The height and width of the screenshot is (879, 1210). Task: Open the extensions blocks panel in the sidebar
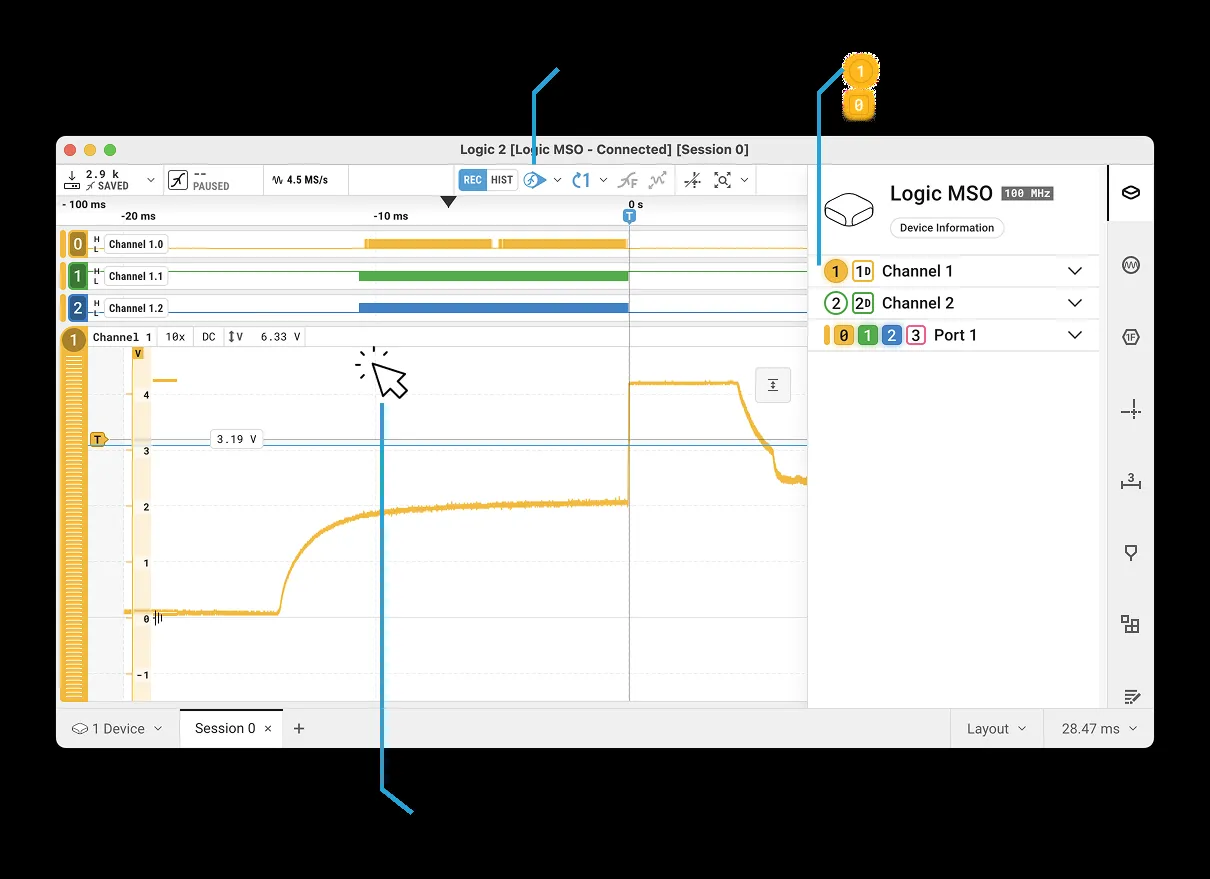tap(1131, 625)
